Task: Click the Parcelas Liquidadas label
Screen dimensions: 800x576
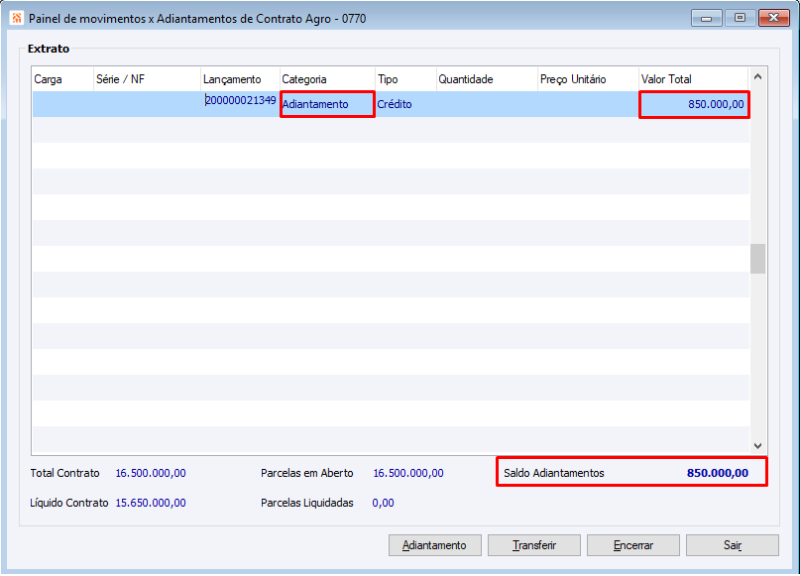Action: pyautogui.click(x=307, y=503)
